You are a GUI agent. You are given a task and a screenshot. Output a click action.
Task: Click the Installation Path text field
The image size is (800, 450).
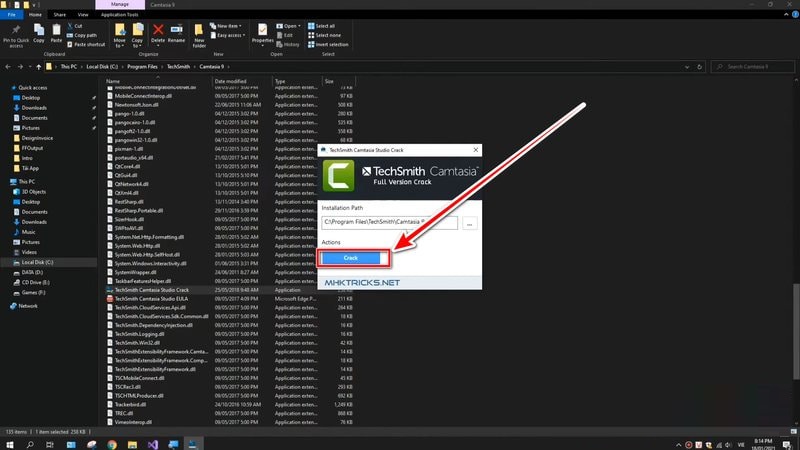pyautogui.click(x=389, y=223)
